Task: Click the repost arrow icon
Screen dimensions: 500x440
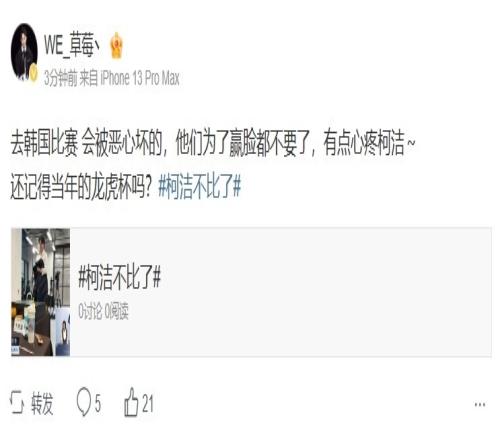Action: pos(17,403)
